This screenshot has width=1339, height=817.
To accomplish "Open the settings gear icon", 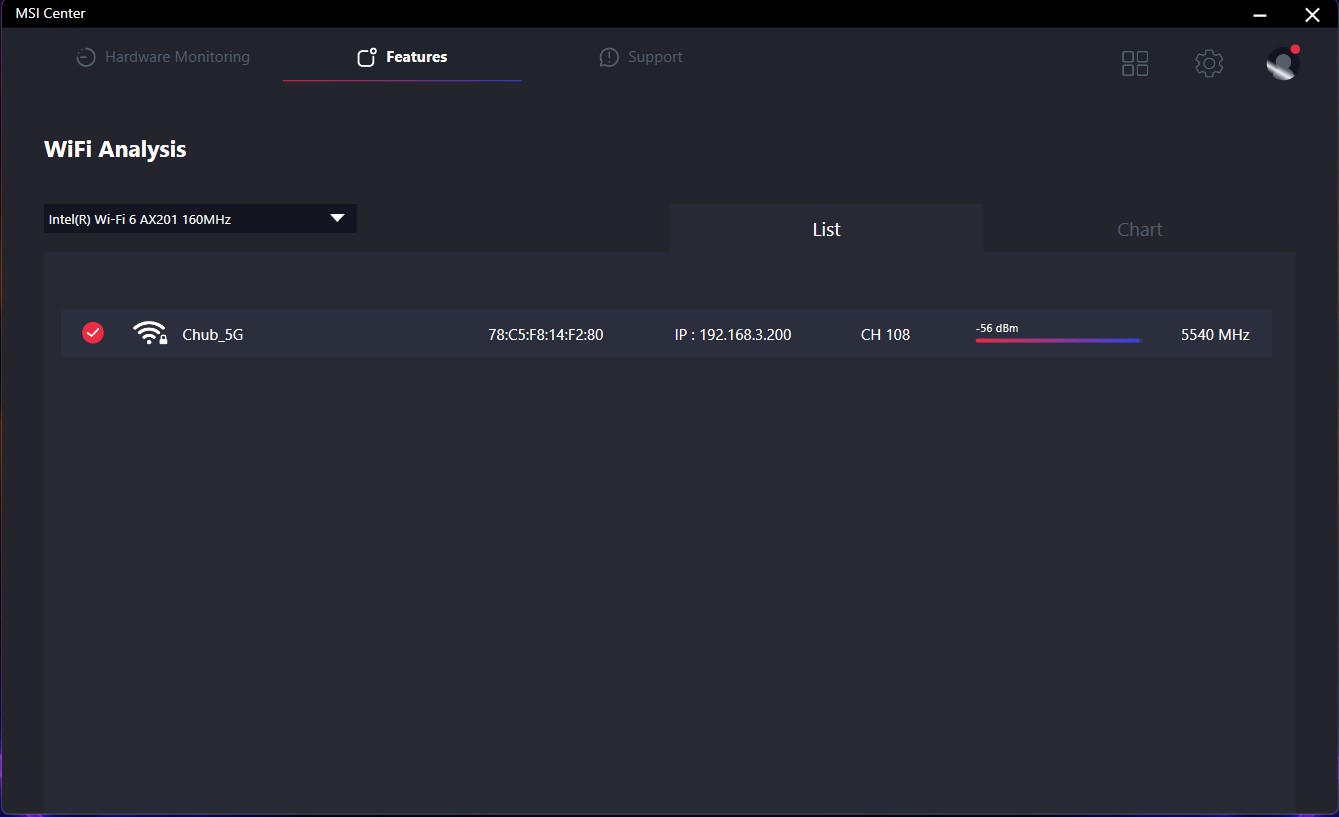I will (1209, 64).
